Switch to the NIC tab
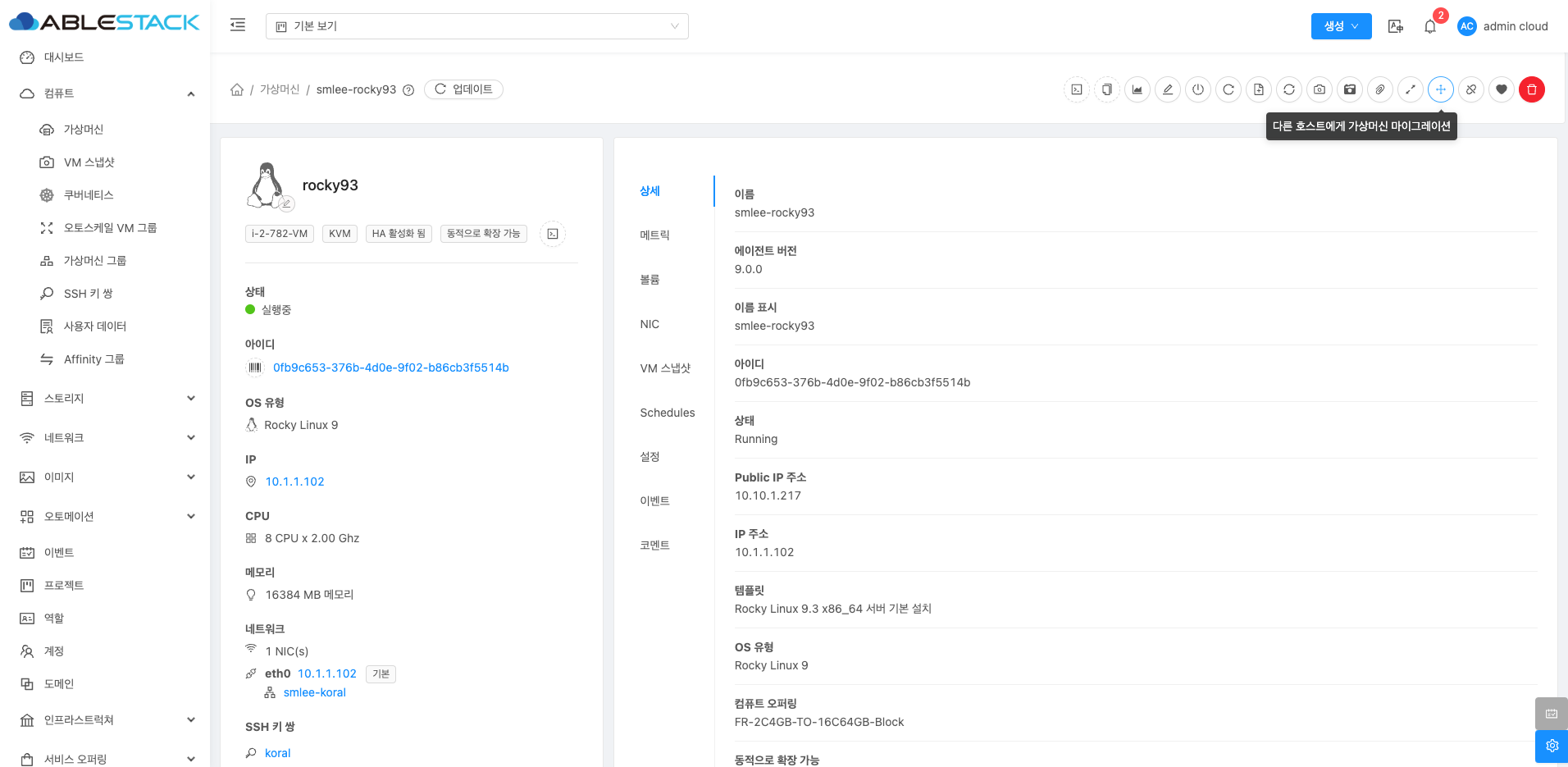The width and height of the screenshot is (1568, 767). [x=650, y=324]
